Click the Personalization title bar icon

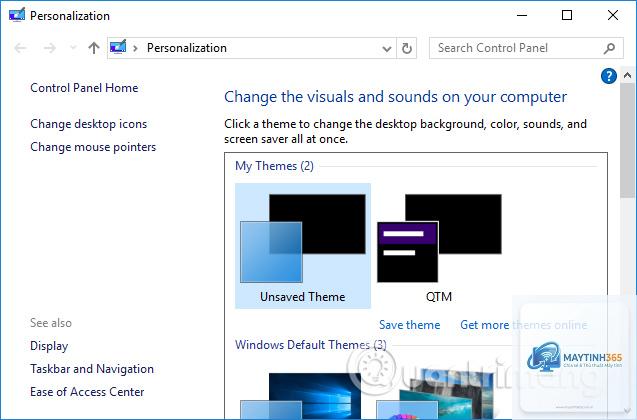[x=17, y=15]
